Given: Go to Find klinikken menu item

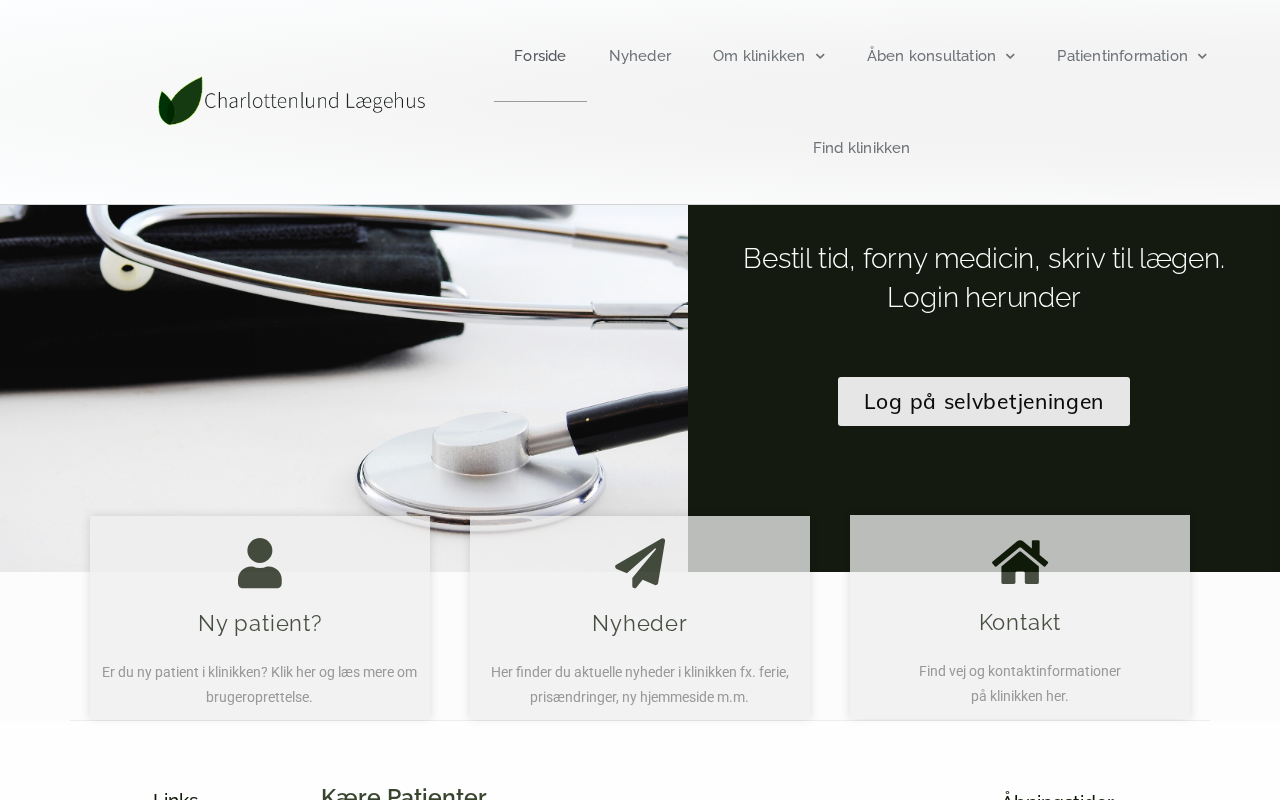Looking at the screenshot, I should [861, 148].
